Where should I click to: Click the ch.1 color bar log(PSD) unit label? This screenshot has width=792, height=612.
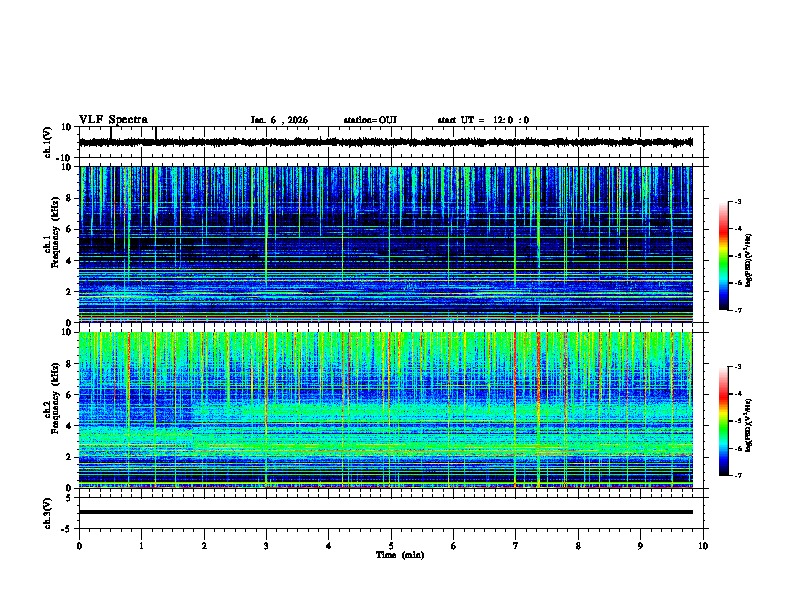pyautogui.click(x=748, y=260)
